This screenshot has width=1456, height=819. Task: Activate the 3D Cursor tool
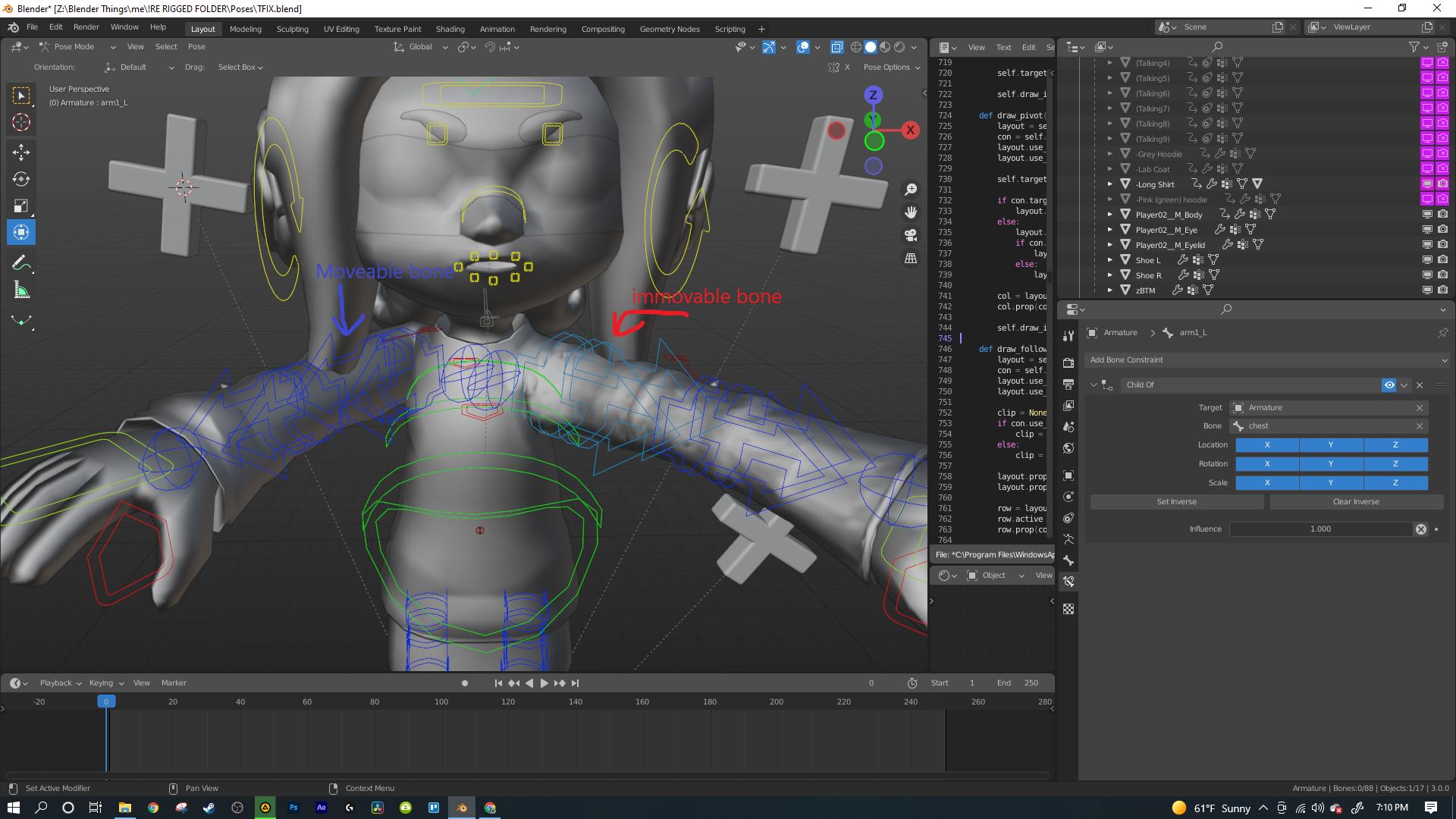pyautogui.click(x=21, y=123)
